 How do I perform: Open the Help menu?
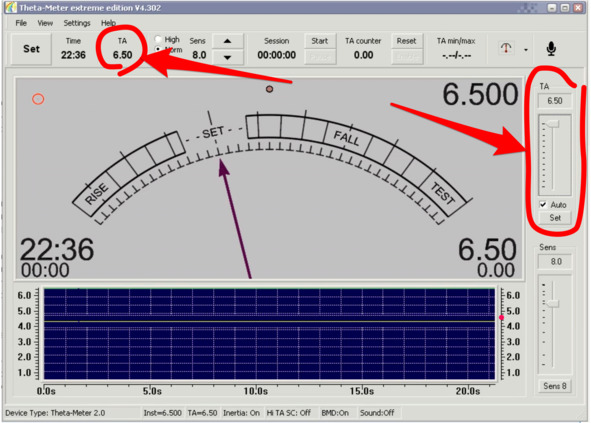[109, 23]
